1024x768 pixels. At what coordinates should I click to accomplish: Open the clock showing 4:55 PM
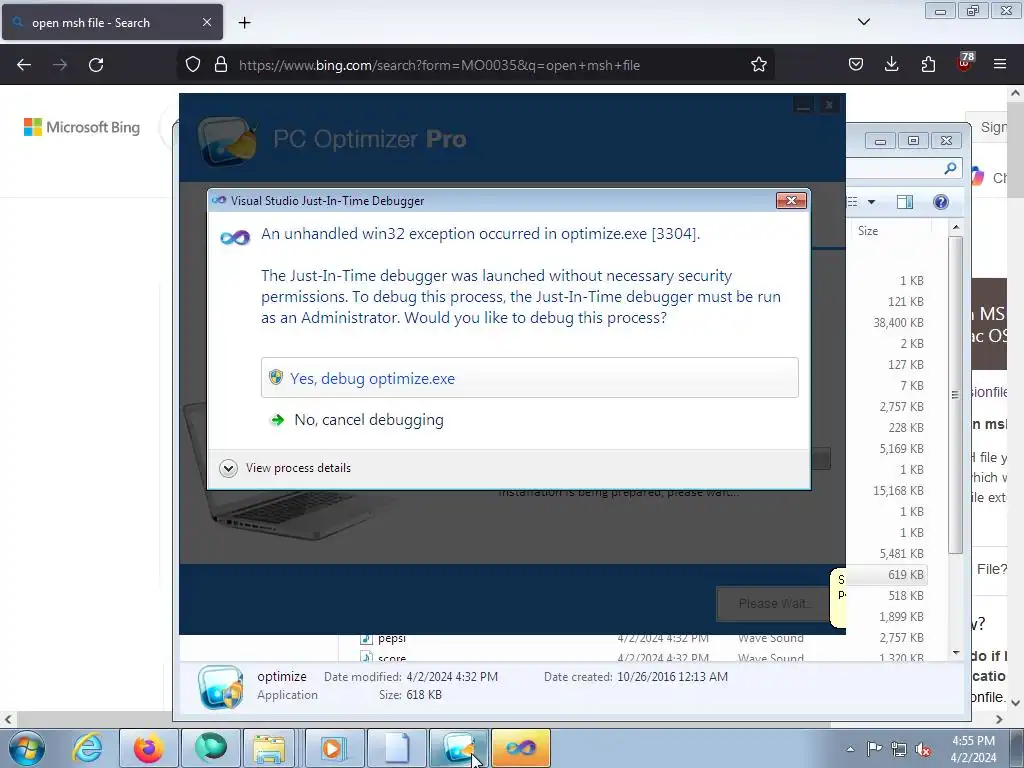[x=973, y=749]
